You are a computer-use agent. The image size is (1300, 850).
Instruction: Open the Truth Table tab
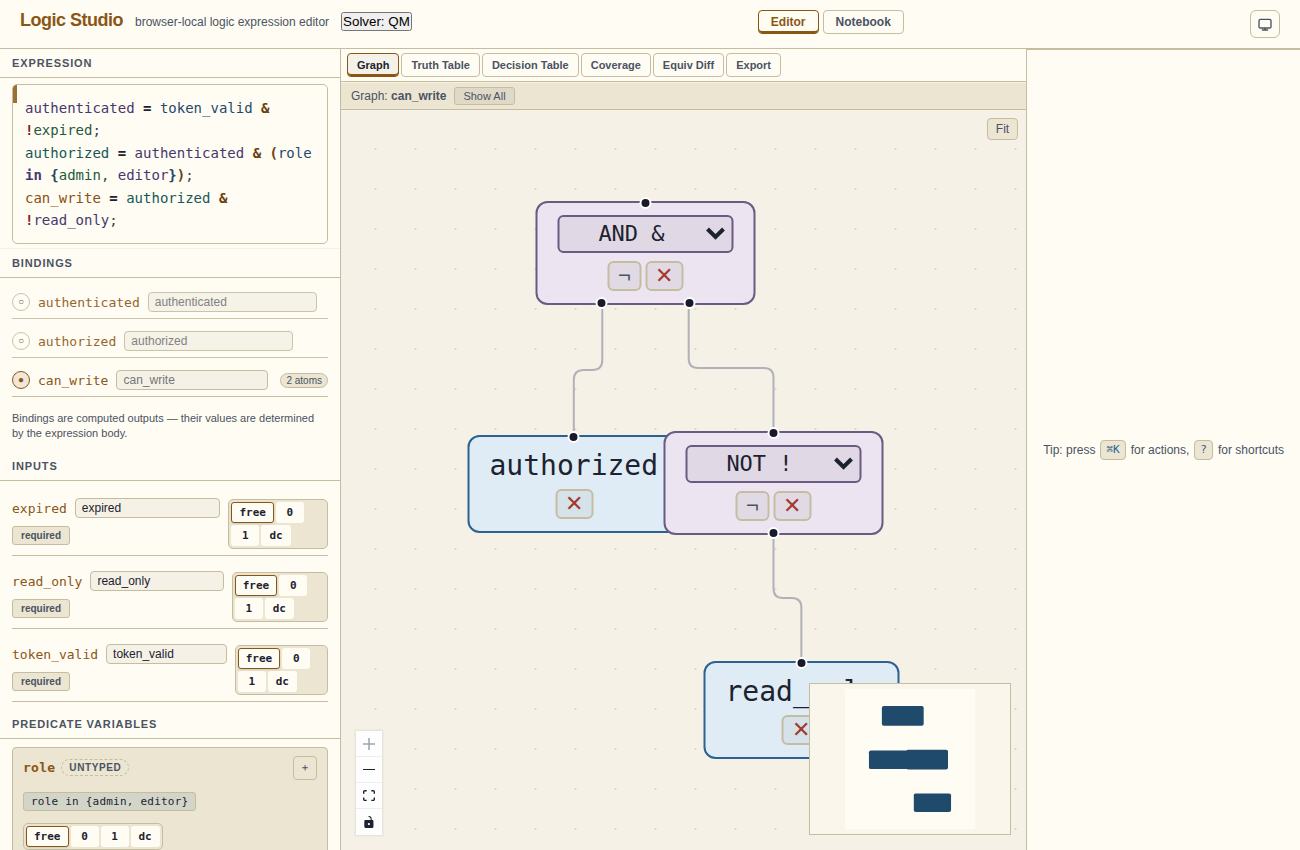click(x=440, y=65)
